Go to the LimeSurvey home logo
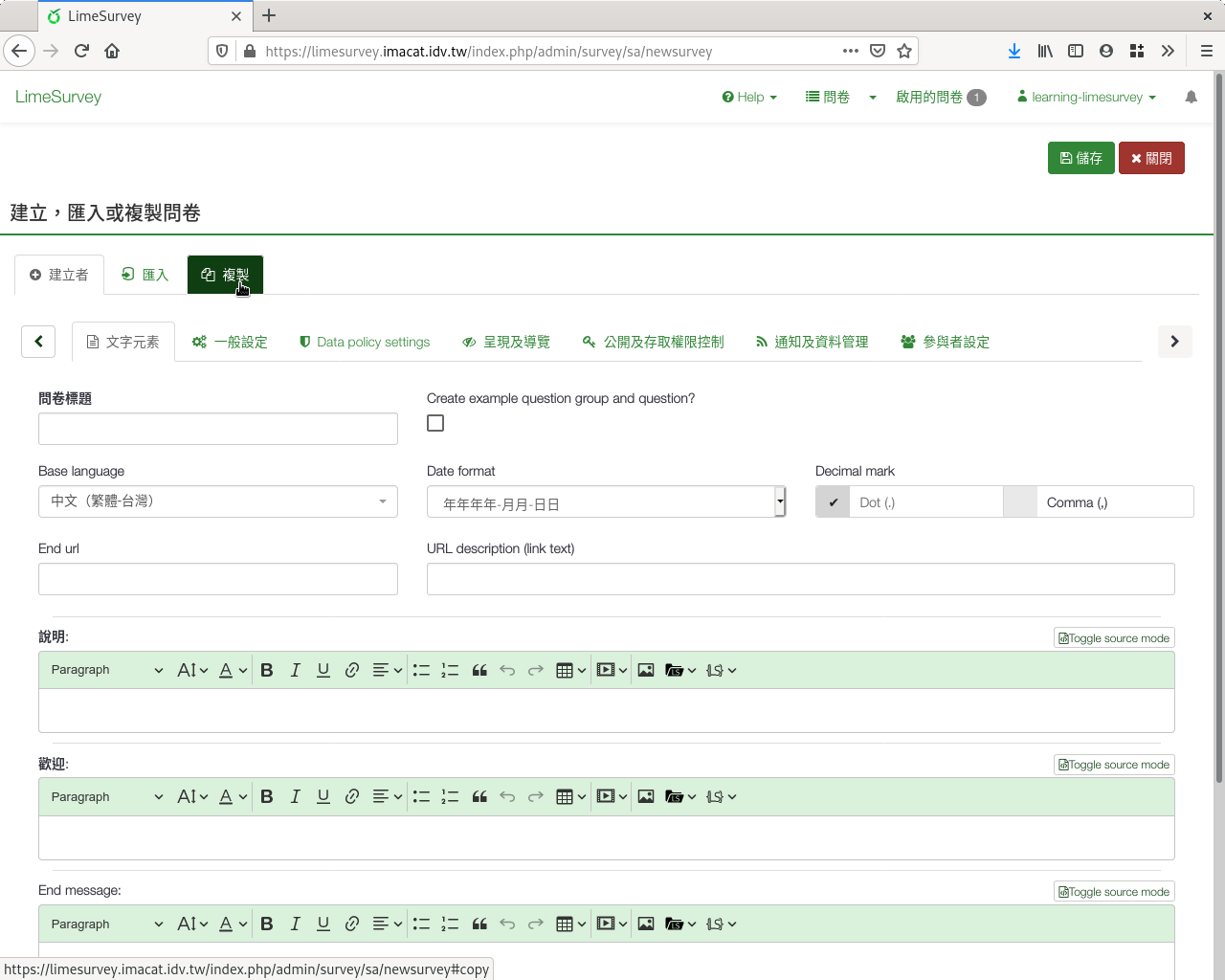 point(58,97)
